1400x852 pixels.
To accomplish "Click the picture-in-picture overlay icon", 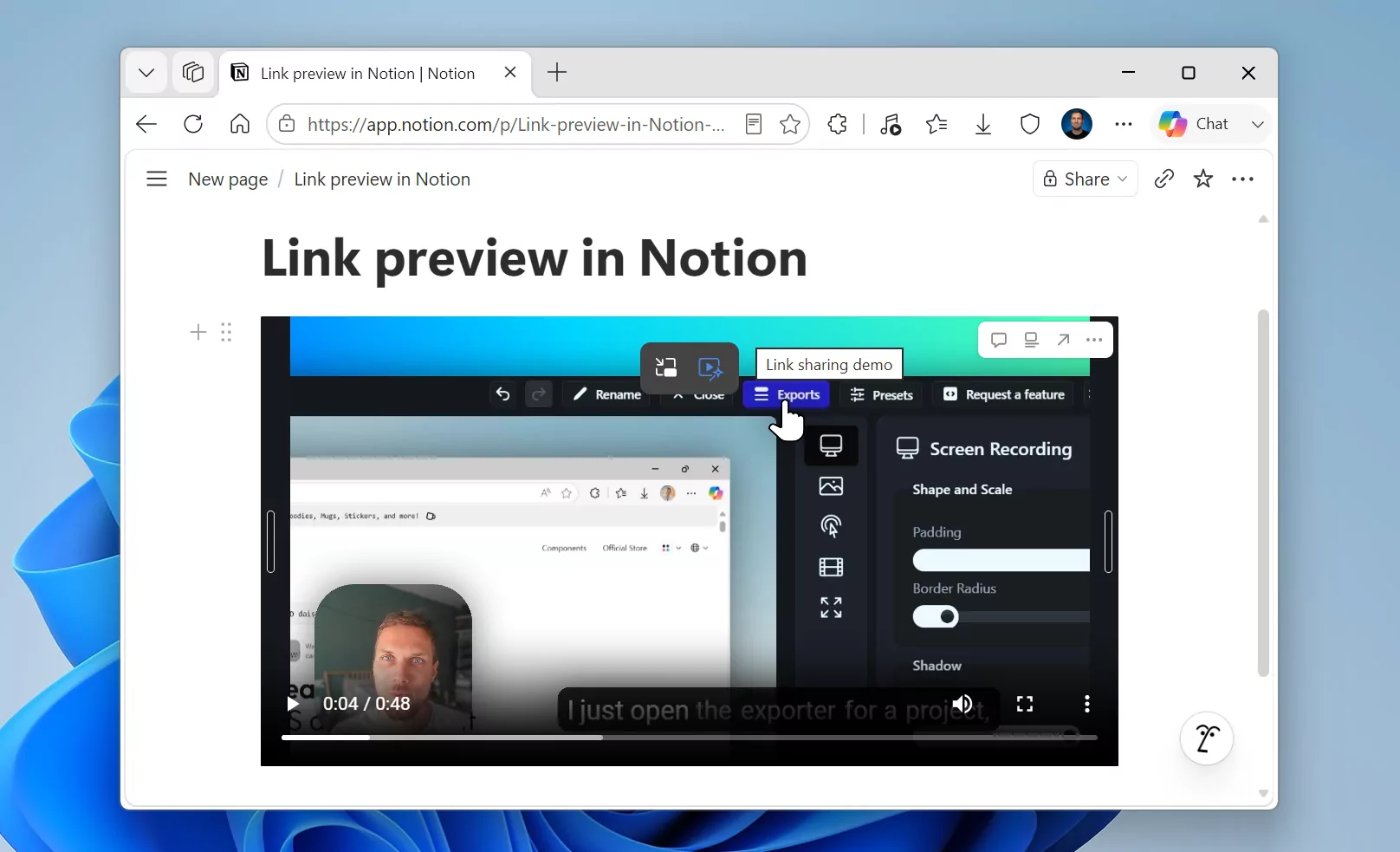I will tap(666, 367).
